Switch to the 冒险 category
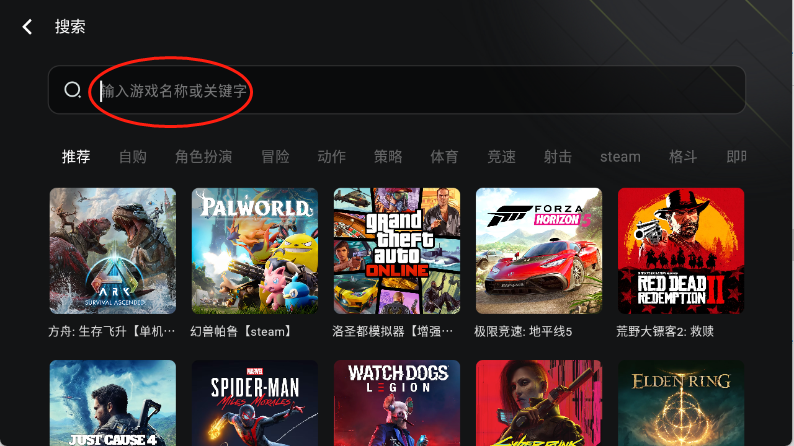794x446 pixels. 275,156
